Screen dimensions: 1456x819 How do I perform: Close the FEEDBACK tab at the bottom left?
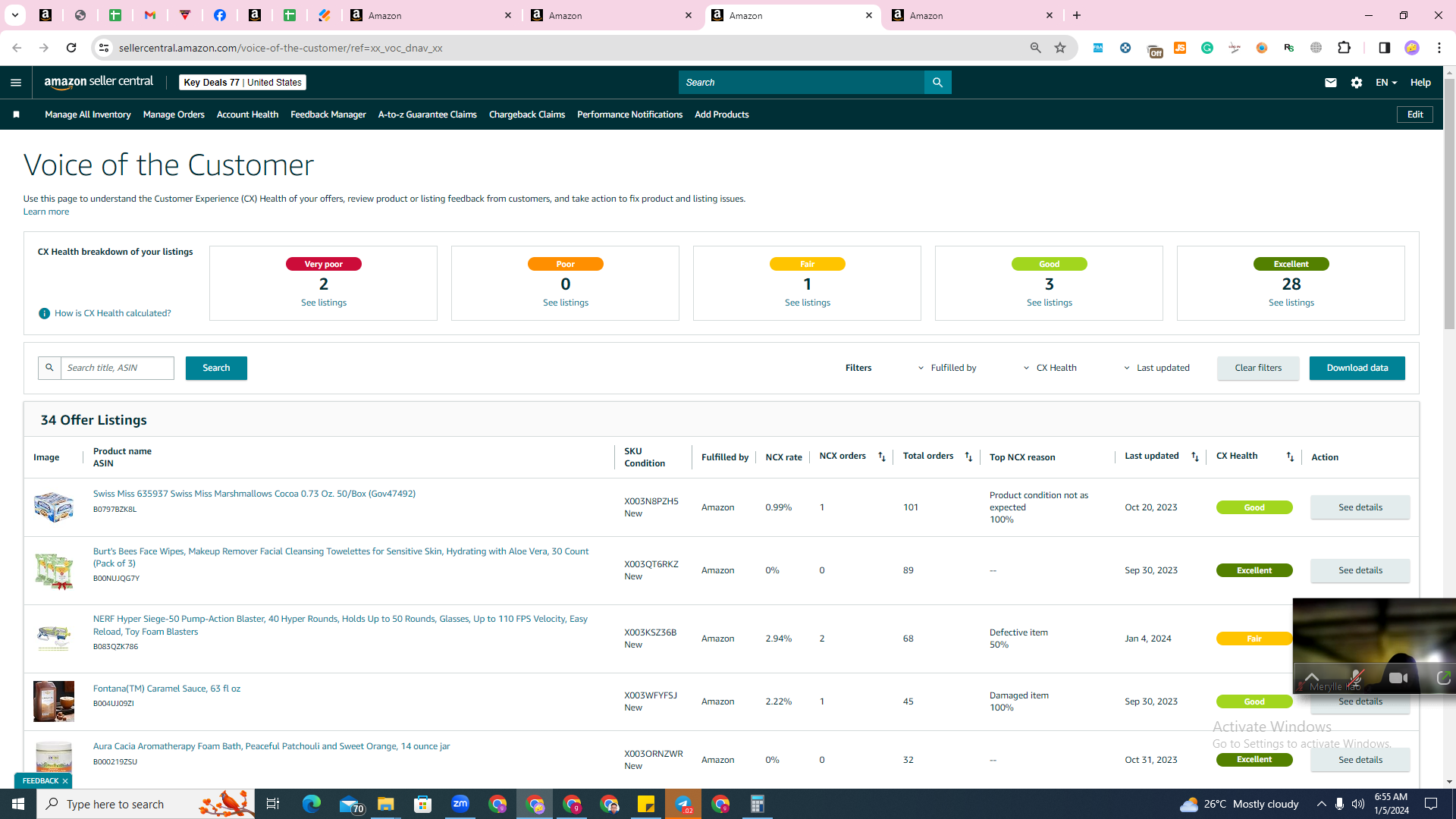coord(65,781)
